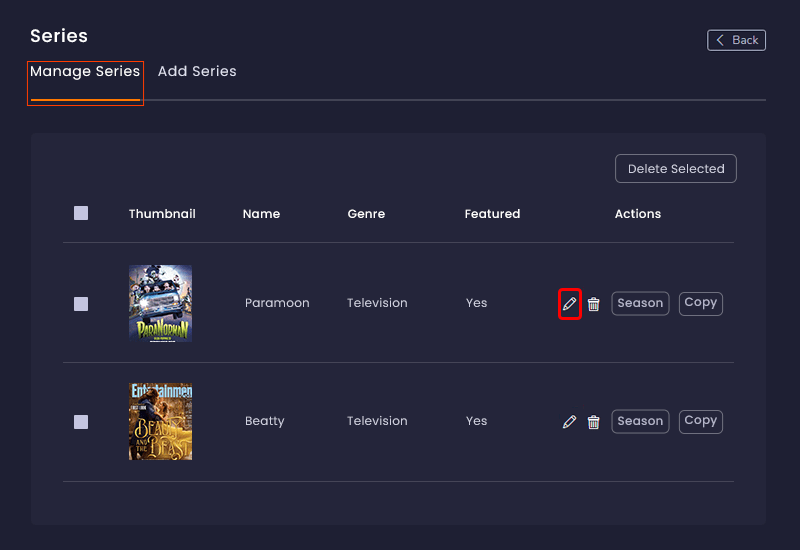Click the Beatty poster thumbnail
Viewport: 800px width, 550px height.
[160, 421]
